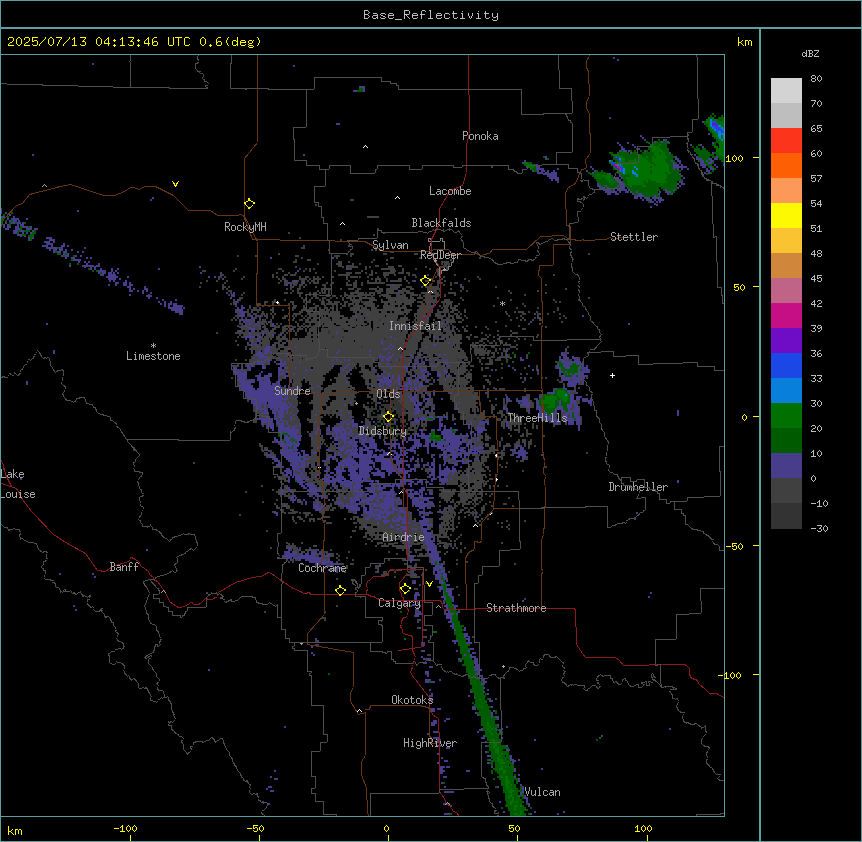Click the dBZ legend heading
The image size is (862, 842).
click(810, 54)
